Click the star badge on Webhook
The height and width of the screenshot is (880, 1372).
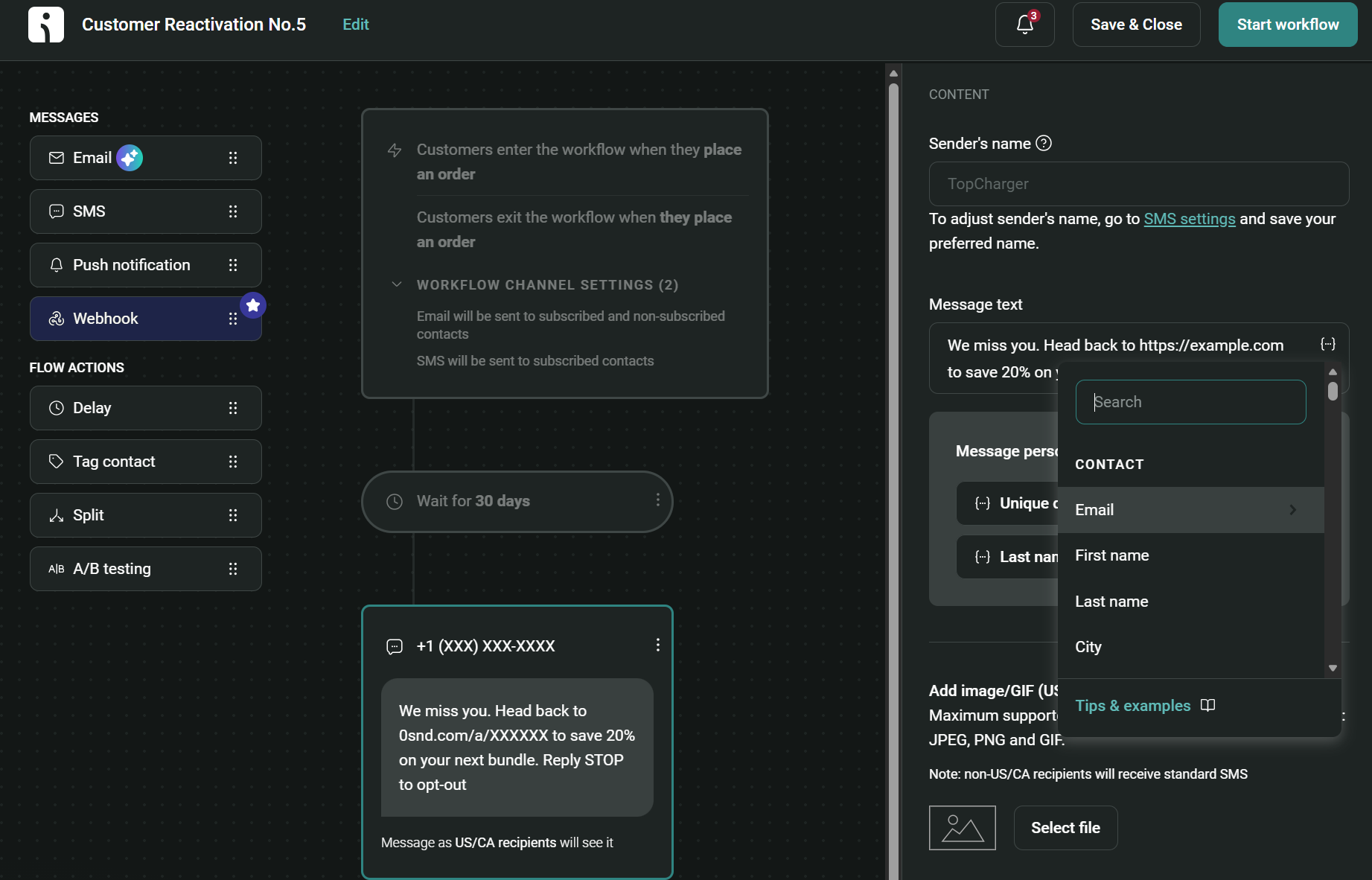(253, 305)
